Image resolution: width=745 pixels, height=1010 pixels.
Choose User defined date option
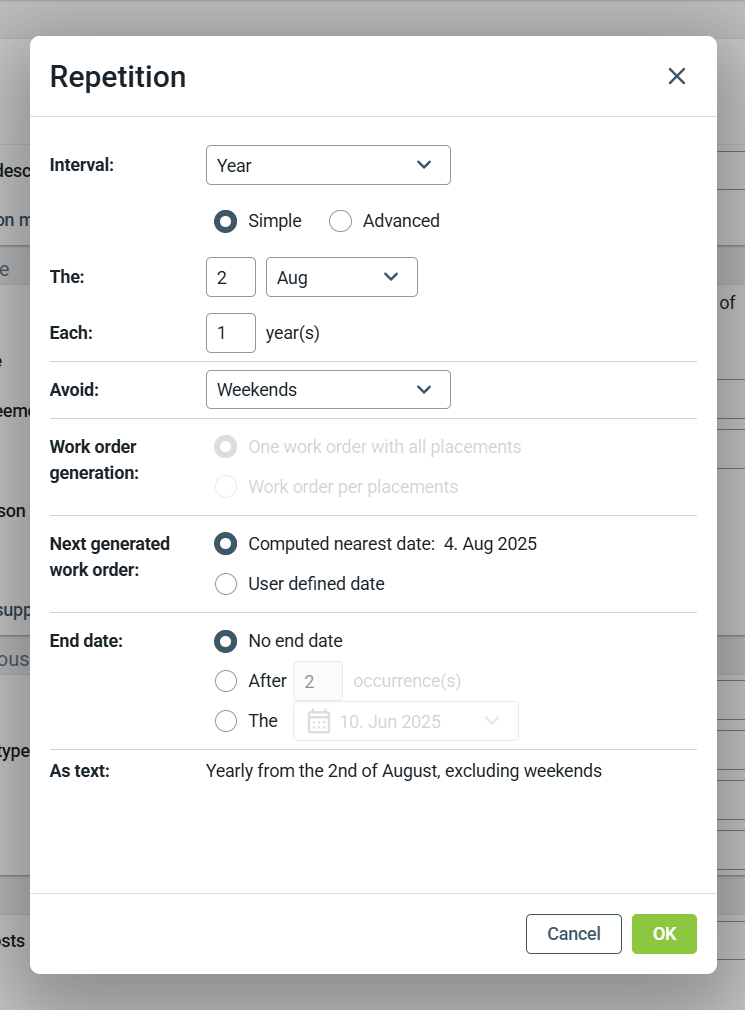click(x=226, y=584)
